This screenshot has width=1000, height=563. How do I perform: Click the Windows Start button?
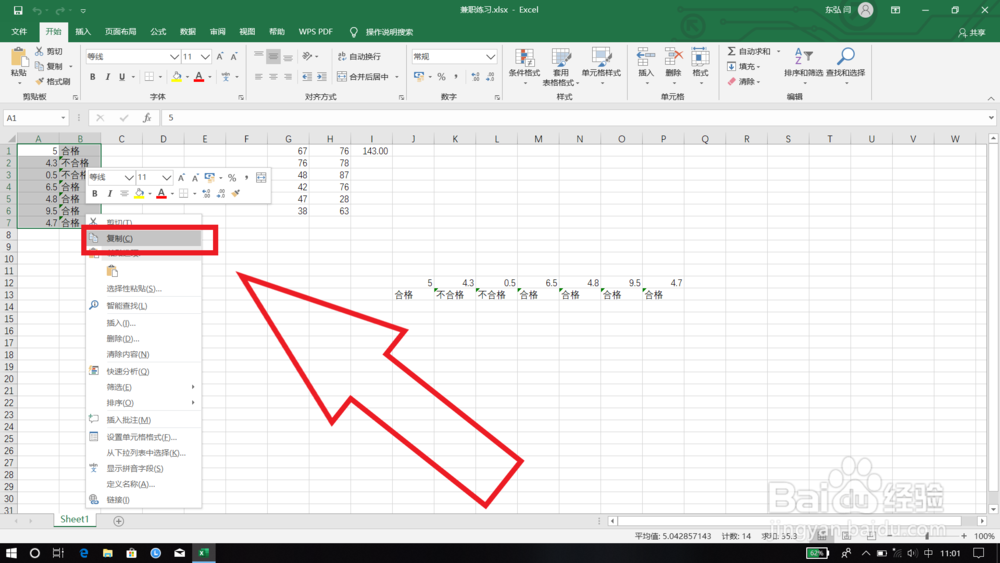tap(11, 553)
